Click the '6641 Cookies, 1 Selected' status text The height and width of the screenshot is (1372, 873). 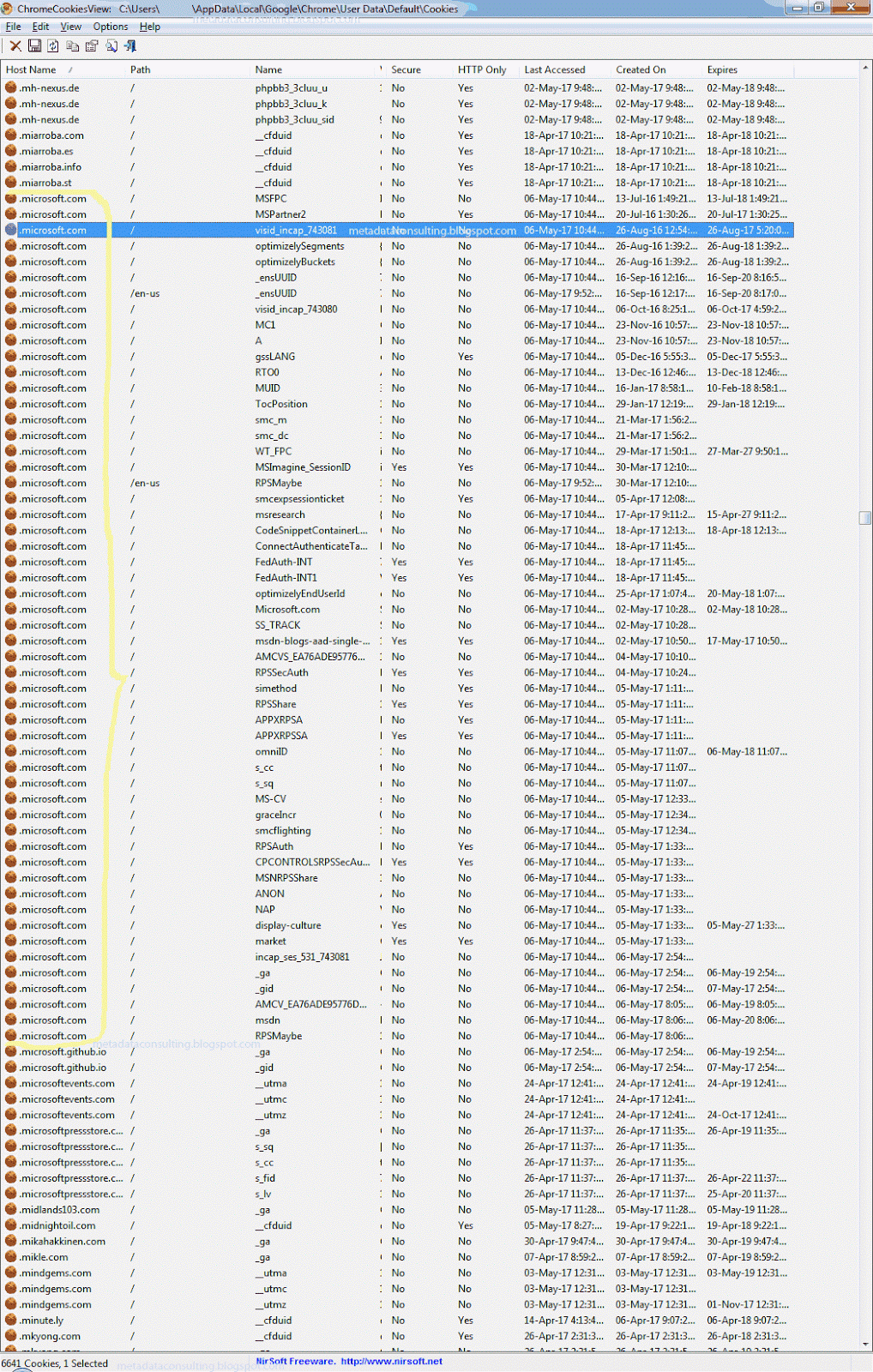(x=55, y=1363)
